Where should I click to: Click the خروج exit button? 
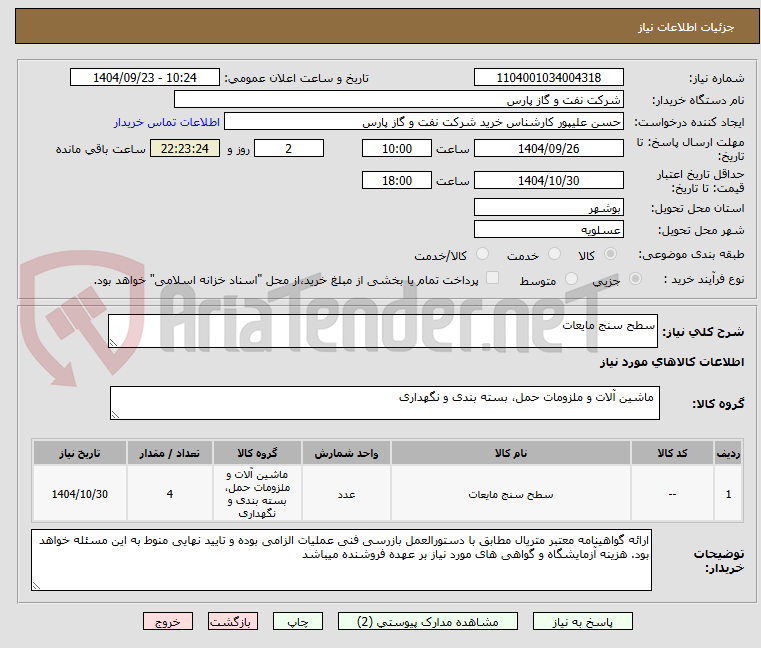tap(167, 621)
